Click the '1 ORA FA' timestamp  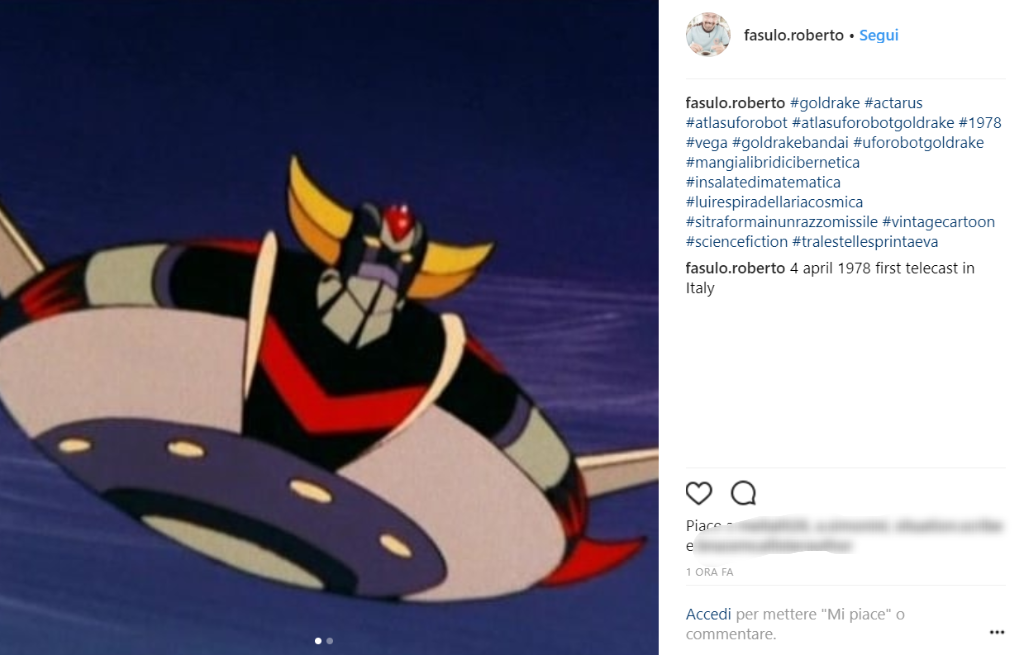click(x=709, y=572)
